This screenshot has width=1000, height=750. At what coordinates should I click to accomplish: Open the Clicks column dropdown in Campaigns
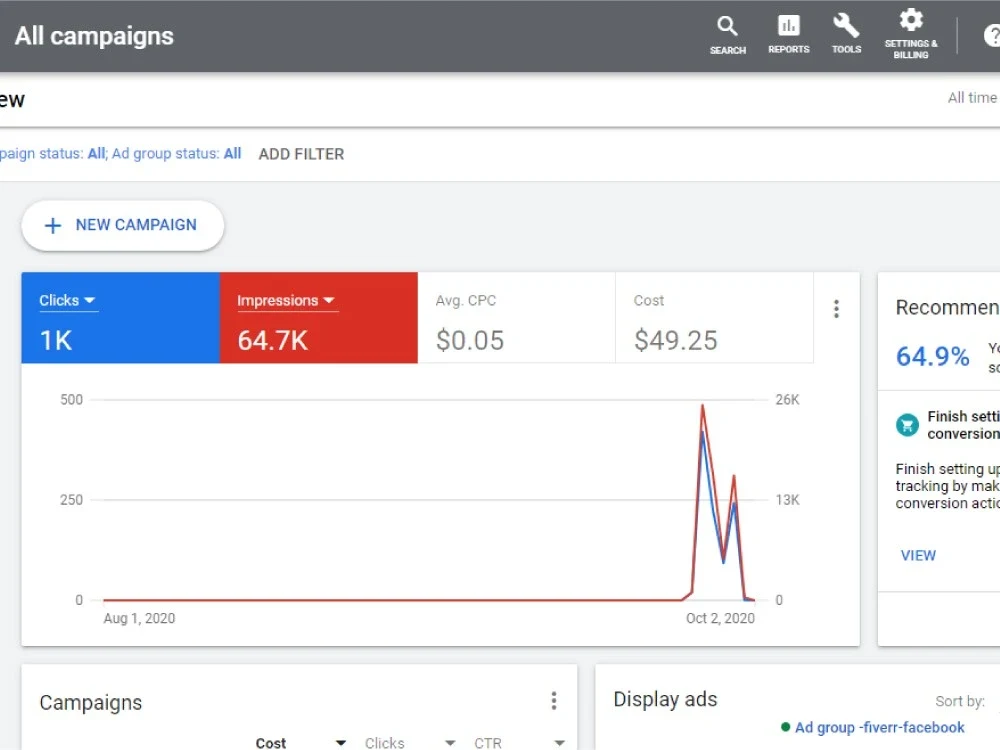point(450,743)
